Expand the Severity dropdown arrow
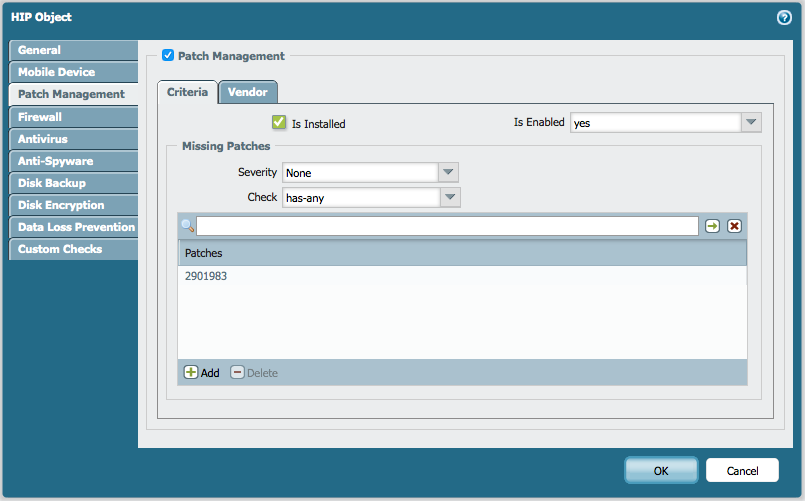This screenshot has width=805, height=501. point(448,172)
